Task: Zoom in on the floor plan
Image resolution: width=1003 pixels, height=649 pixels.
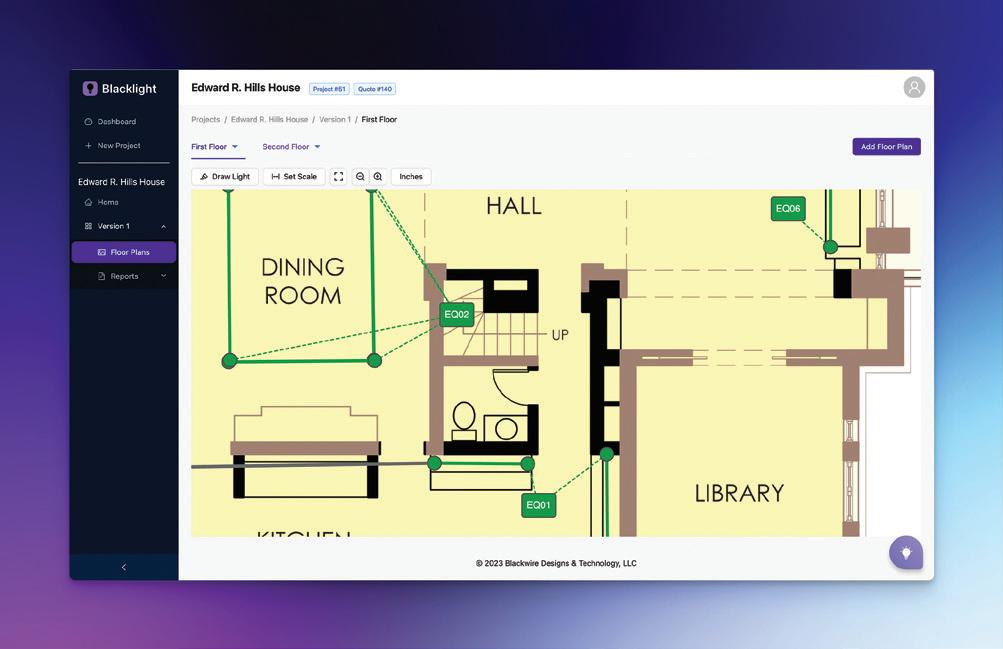Action: [378, 176]
